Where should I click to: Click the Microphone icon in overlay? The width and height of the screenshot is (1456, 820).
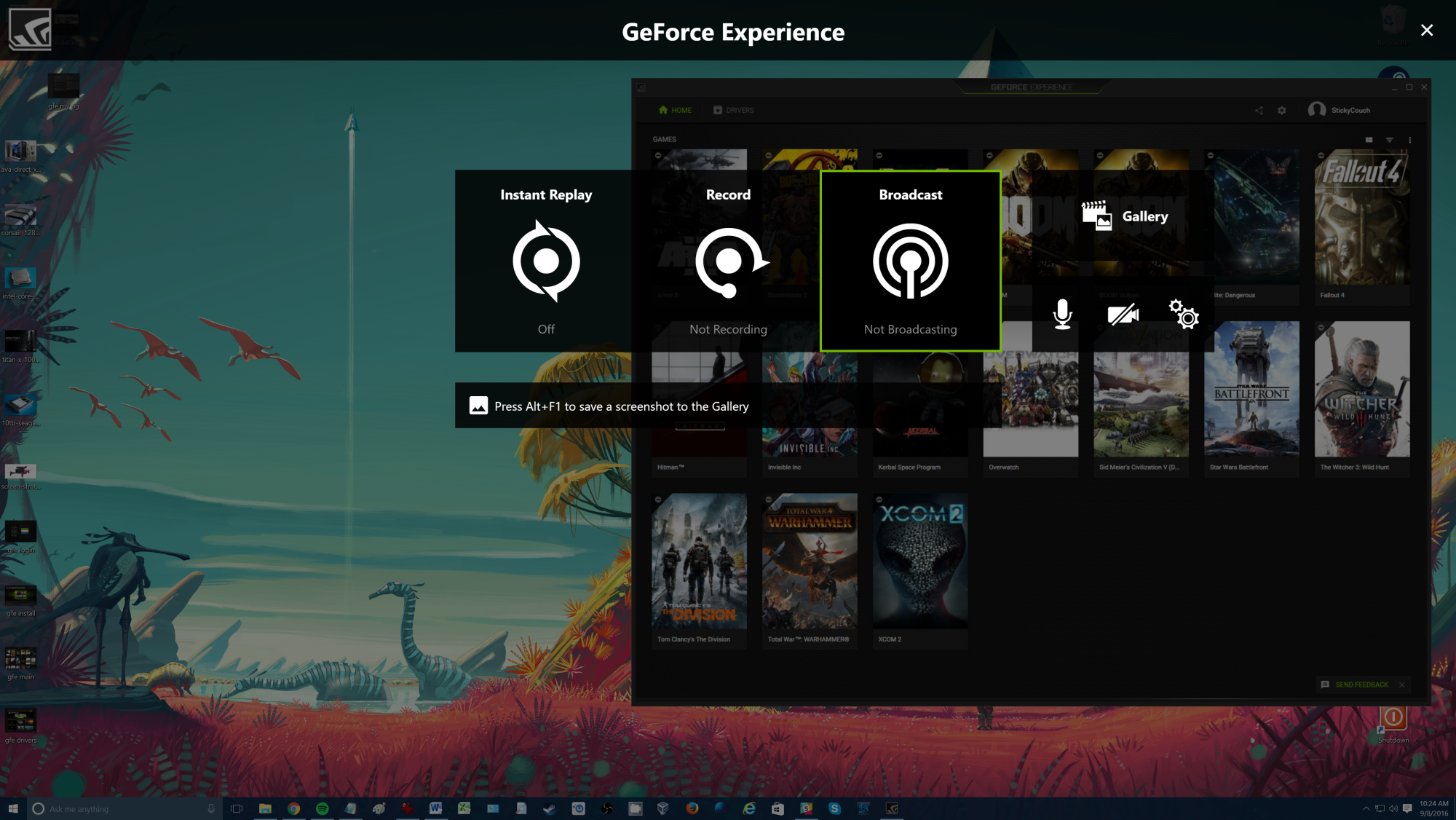pos(1061,314)
